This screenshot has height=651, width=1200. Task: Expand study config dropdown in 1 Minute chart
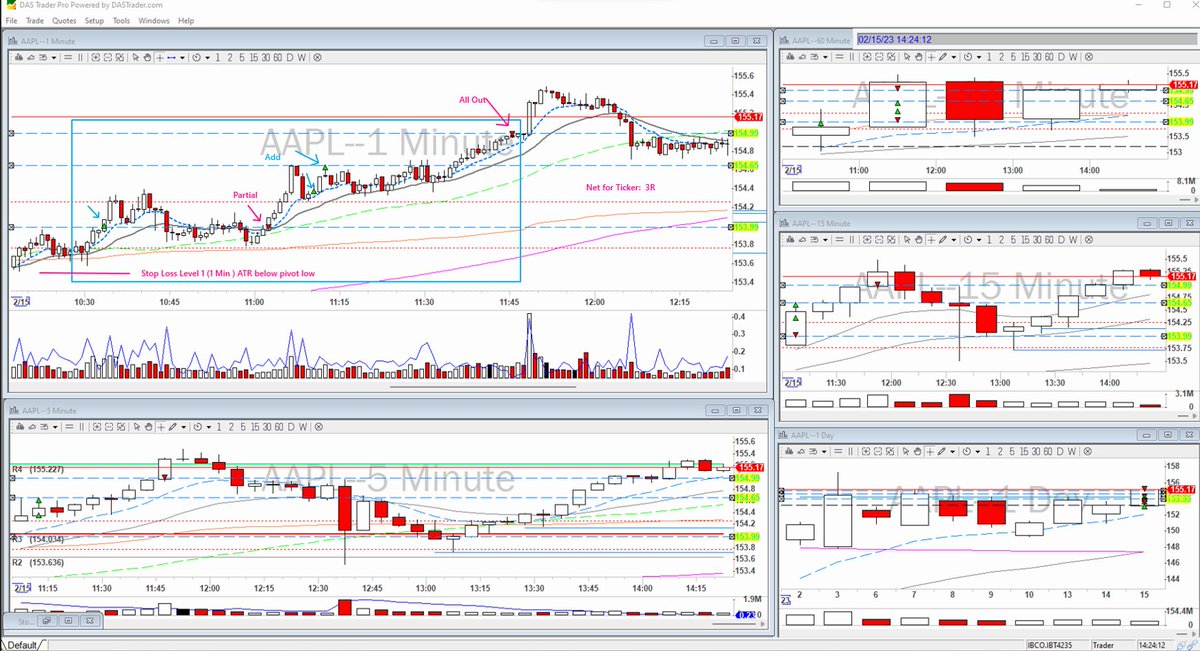[54, 58]
